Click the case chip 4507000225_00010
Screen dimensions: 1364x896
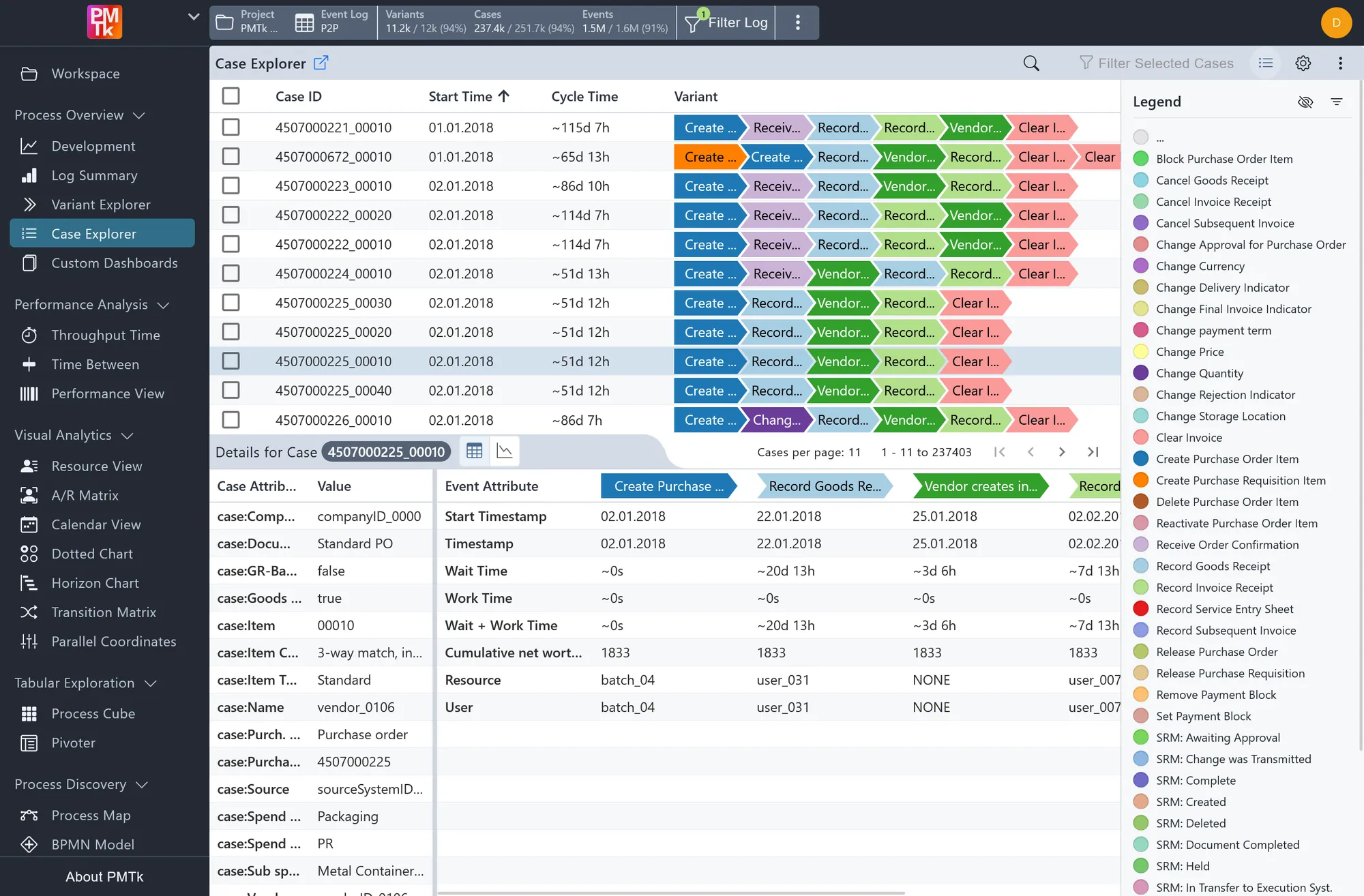[386, 451]
